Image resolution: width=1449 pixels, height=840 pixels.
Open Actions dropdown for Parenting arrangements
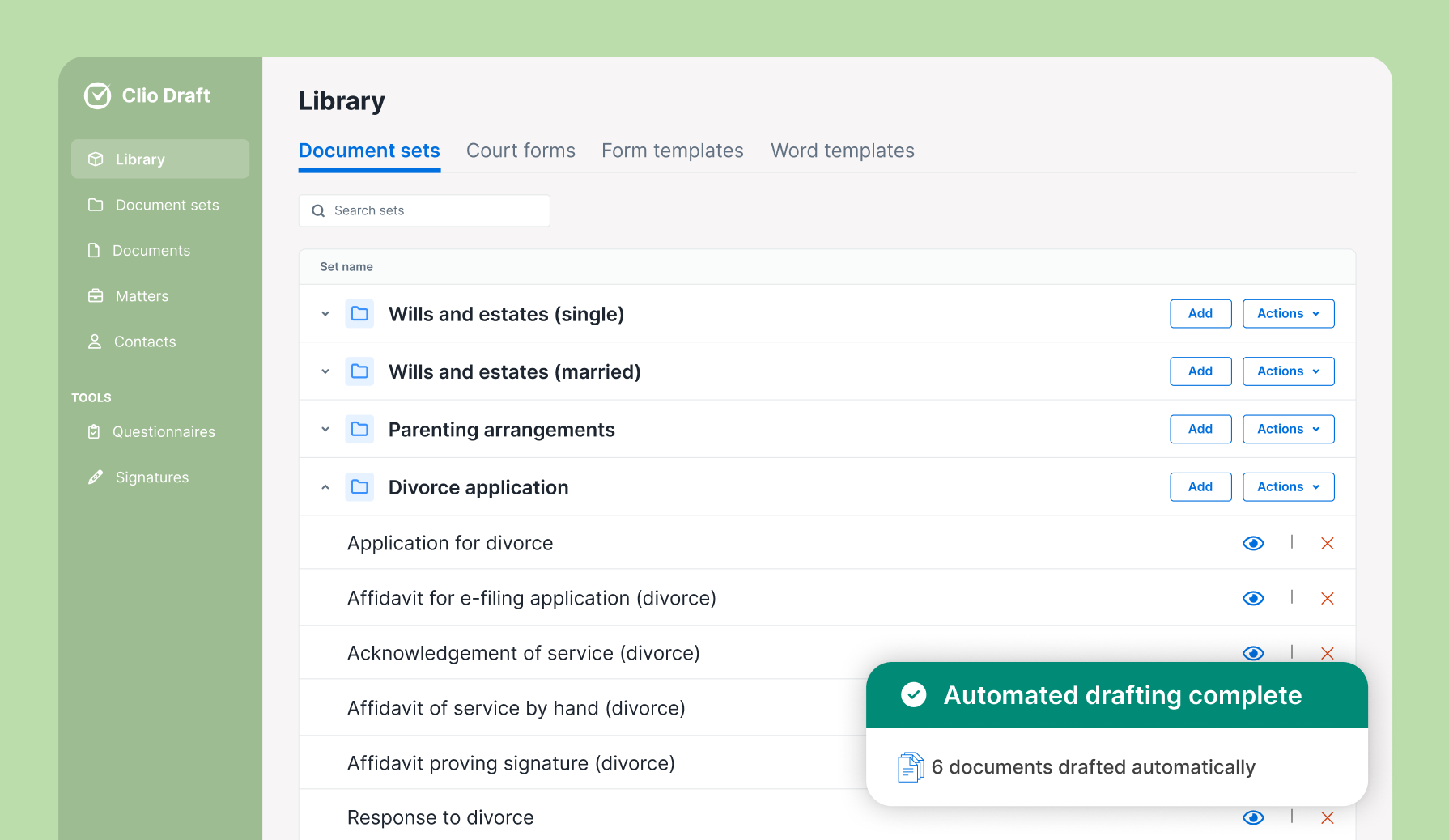[x=1288, y=429]
